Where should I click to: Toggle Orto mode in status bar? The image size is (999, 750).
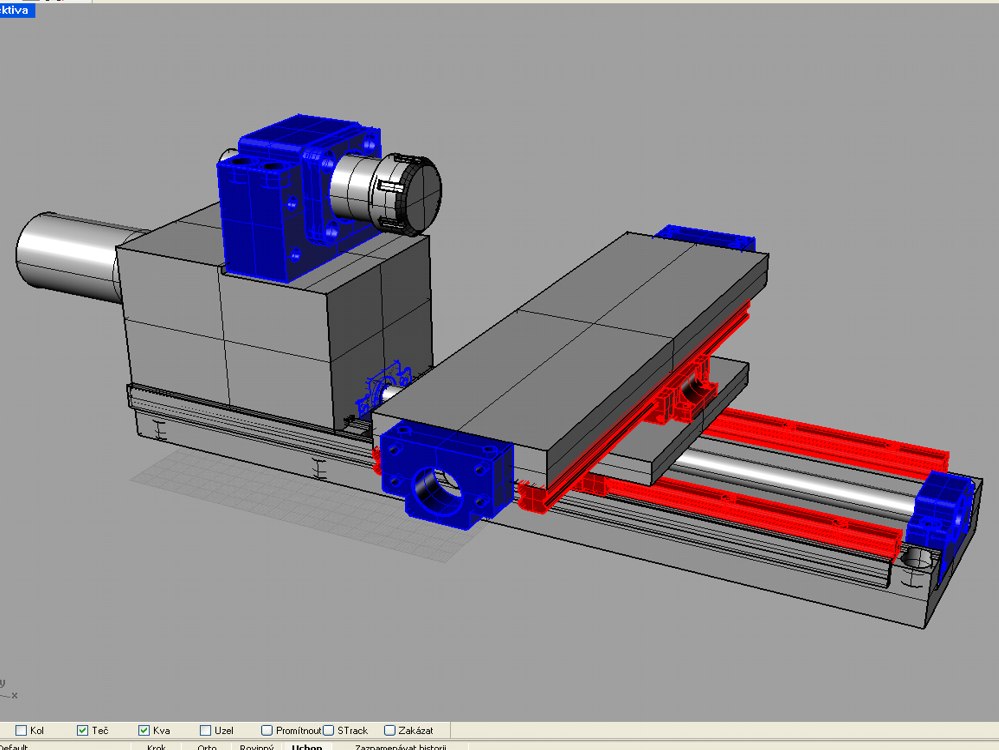(207, 746)
